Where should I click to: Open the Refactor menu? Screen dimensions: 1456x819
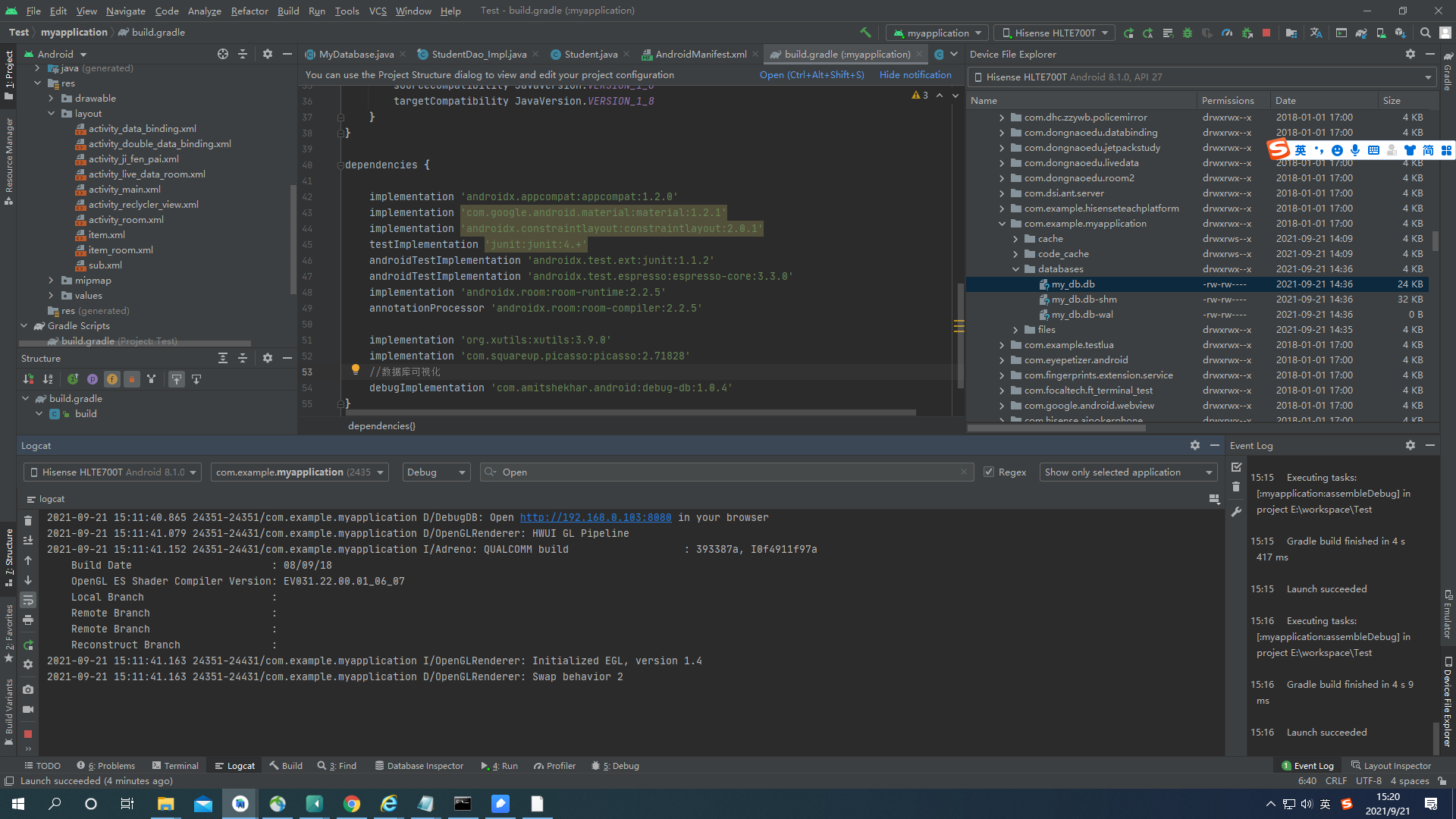pyautogui.click(x=249, y=11)
